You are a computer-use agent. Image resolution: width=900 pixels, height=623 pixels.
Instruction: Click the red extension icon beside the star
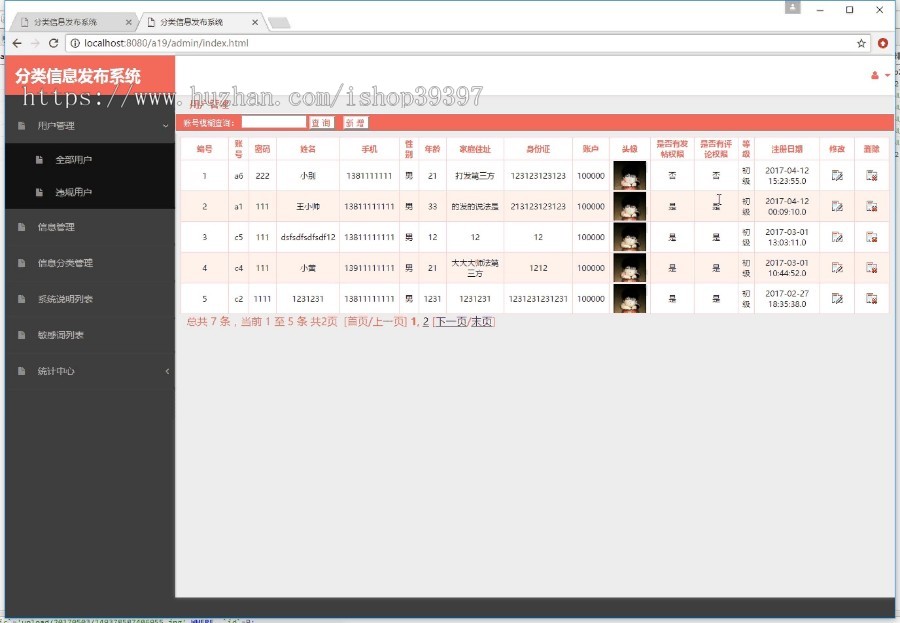pyautogui.click(x=883, y=43)
